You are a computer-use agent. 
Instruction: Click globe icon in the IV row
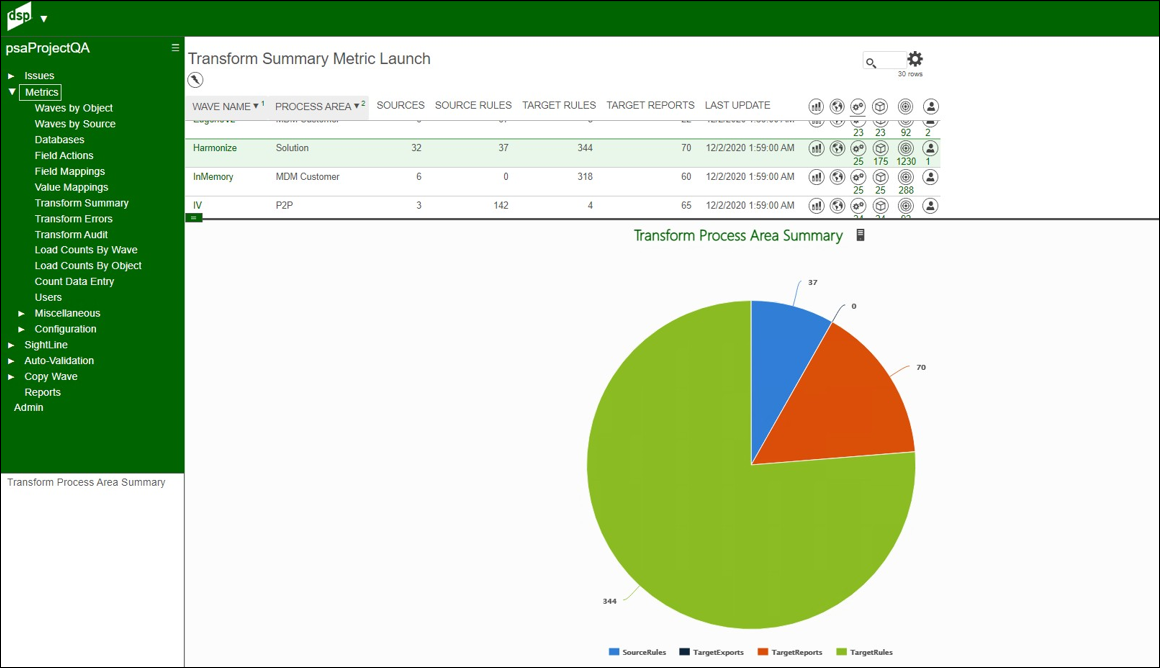click(837, 206)
